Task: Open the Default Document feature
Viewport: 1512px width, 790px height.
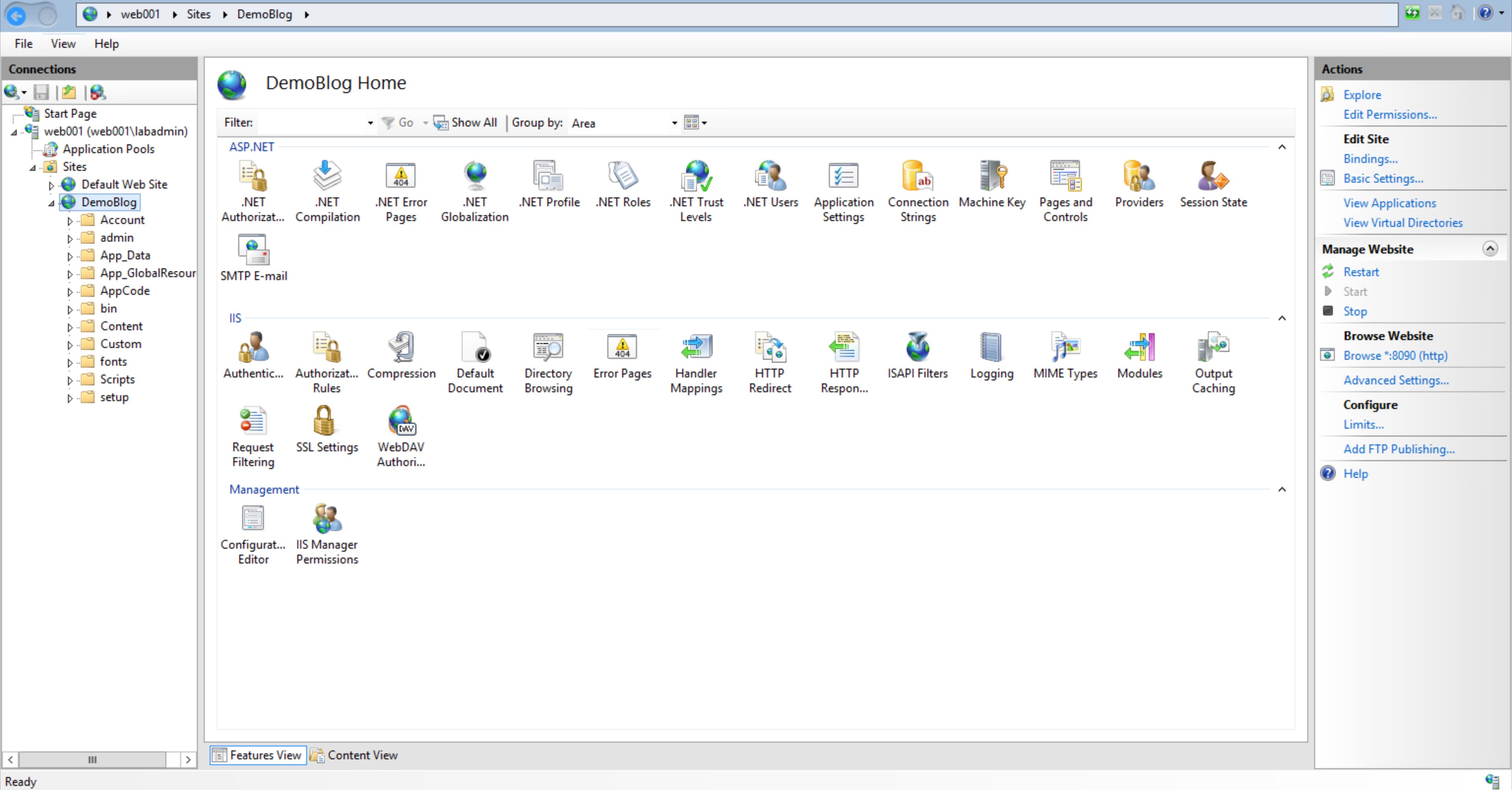Action: pyautogui.click(x=475, y=362)
